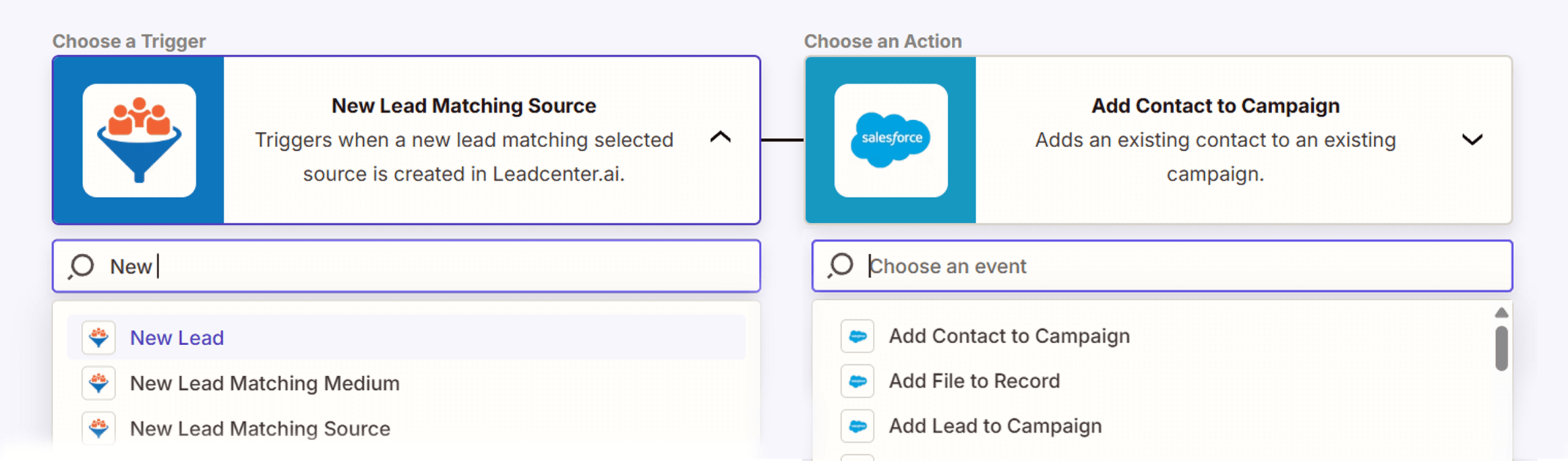Viewport: 1568px width, 461px height.
Task: Select New Lead Matching Medium trigger
Action: (406, 383)
